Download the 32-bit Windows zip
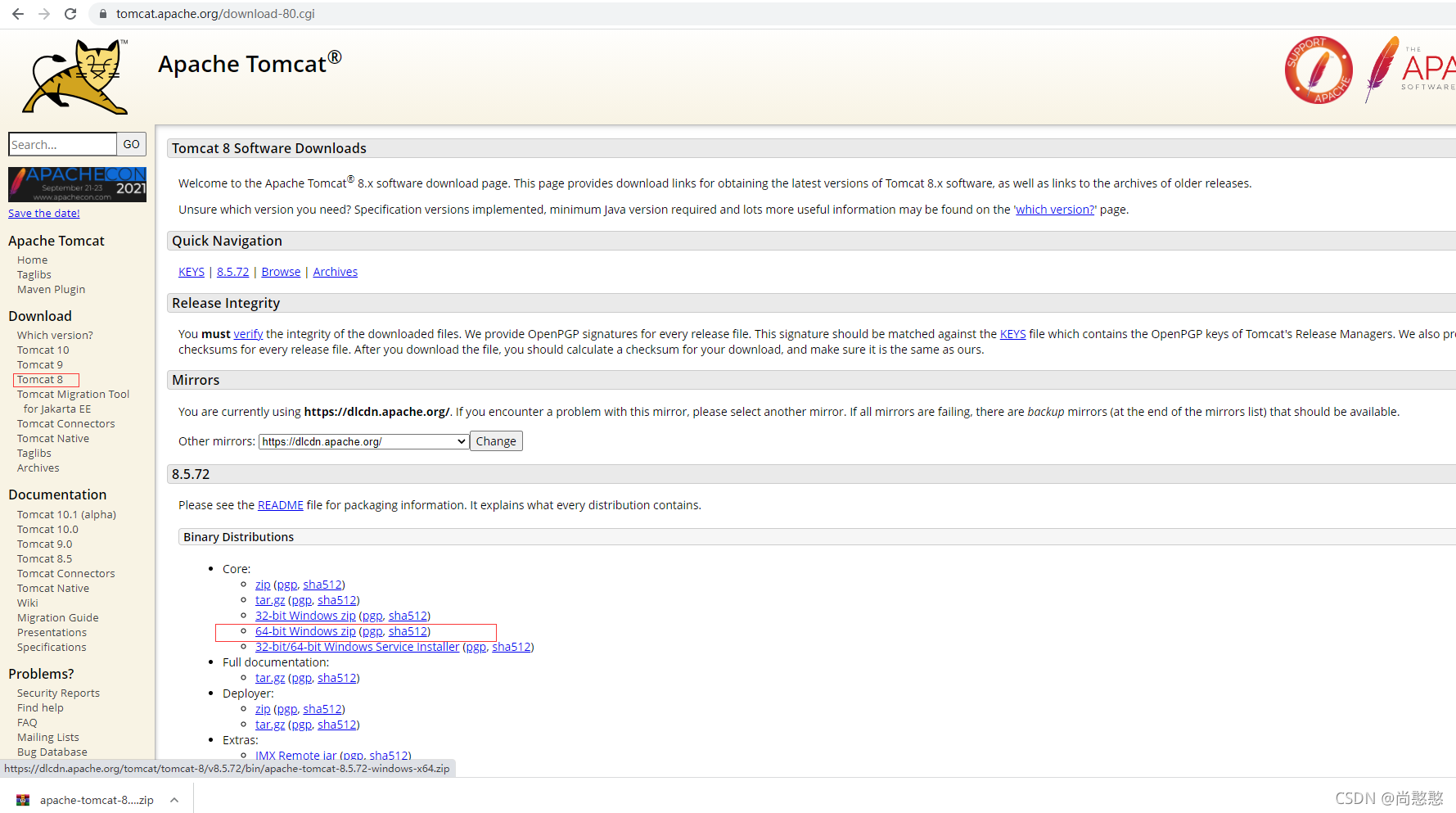This screenshot has height=813, width=1456. click(305, 616)
